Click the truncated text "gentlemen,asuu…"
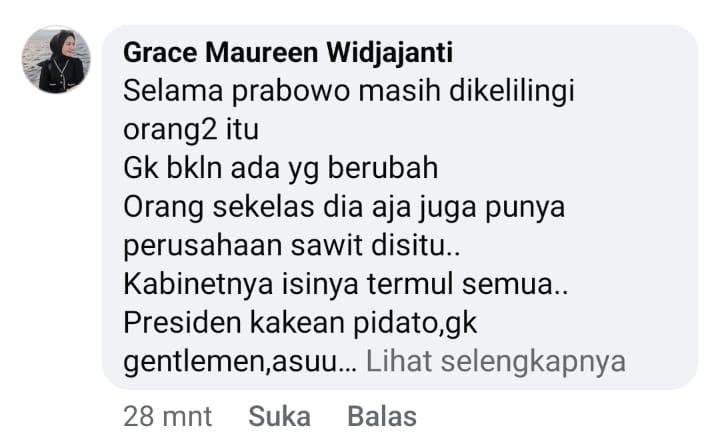 coord(240,362)
